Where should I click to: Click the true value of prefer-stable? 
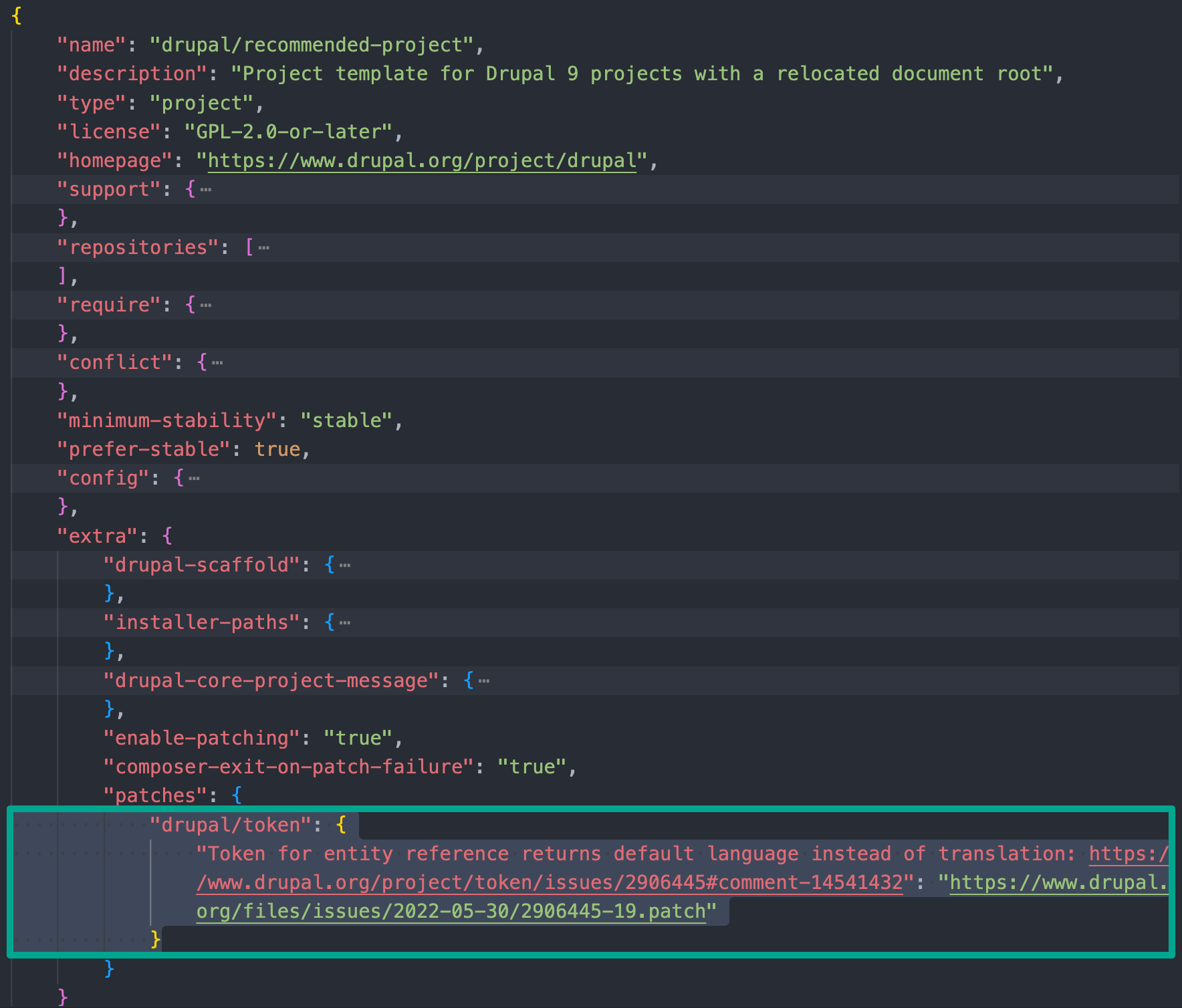point(277,450)
